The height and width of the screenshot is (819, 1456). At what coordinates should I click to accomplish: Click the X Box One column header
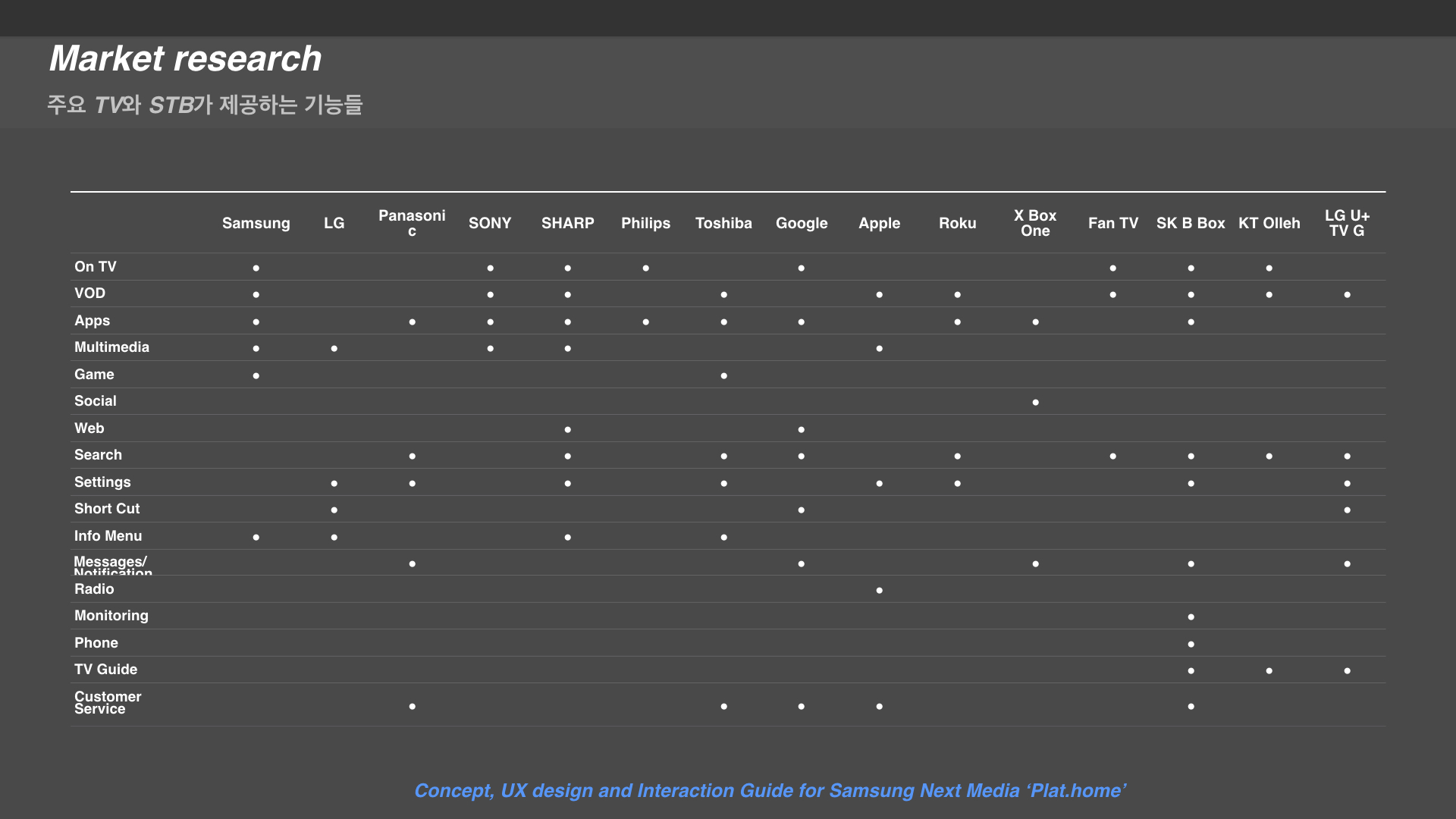[1035, 223]
